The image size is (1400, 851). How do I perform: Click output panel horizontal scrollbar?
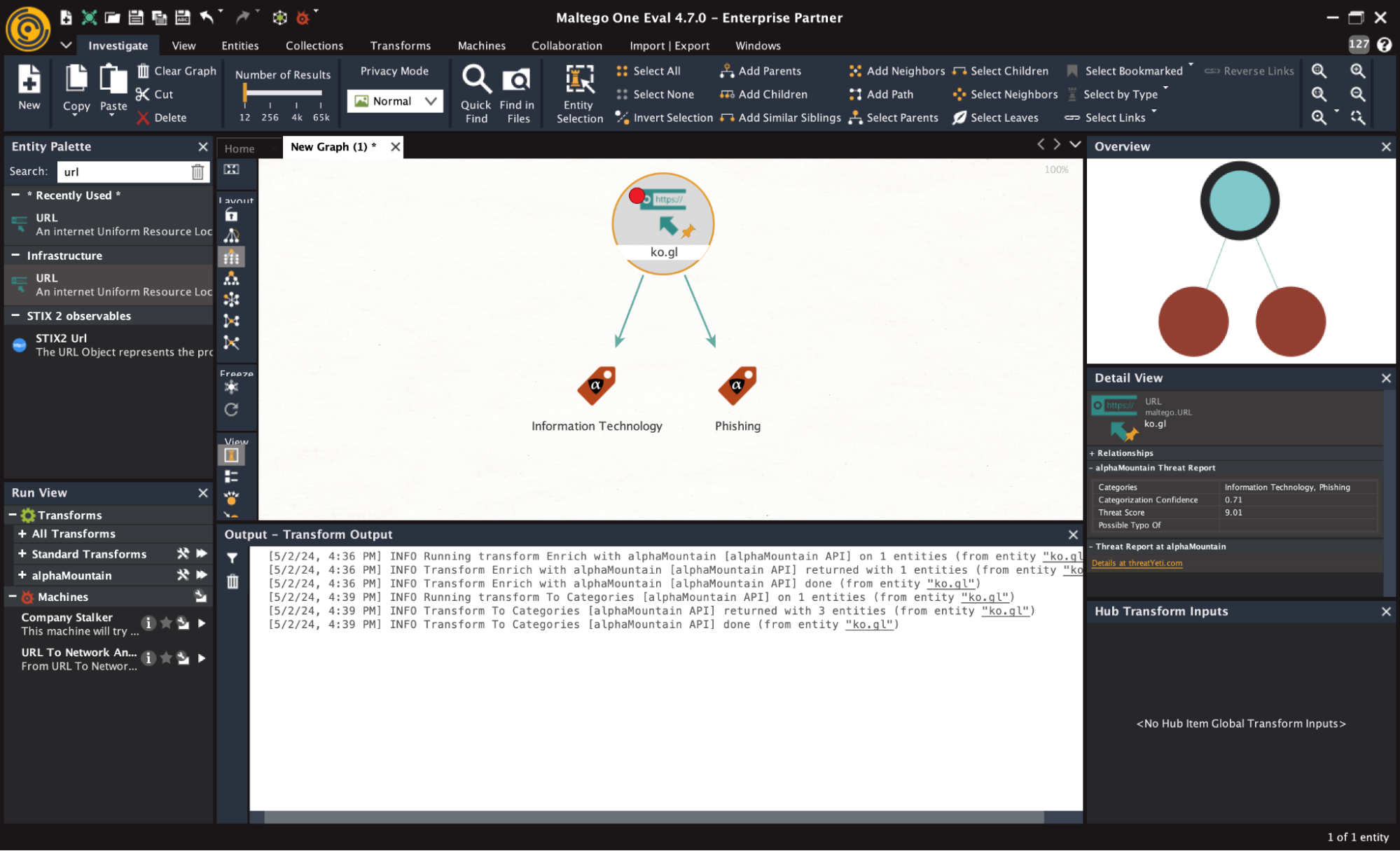coord(653,817)
